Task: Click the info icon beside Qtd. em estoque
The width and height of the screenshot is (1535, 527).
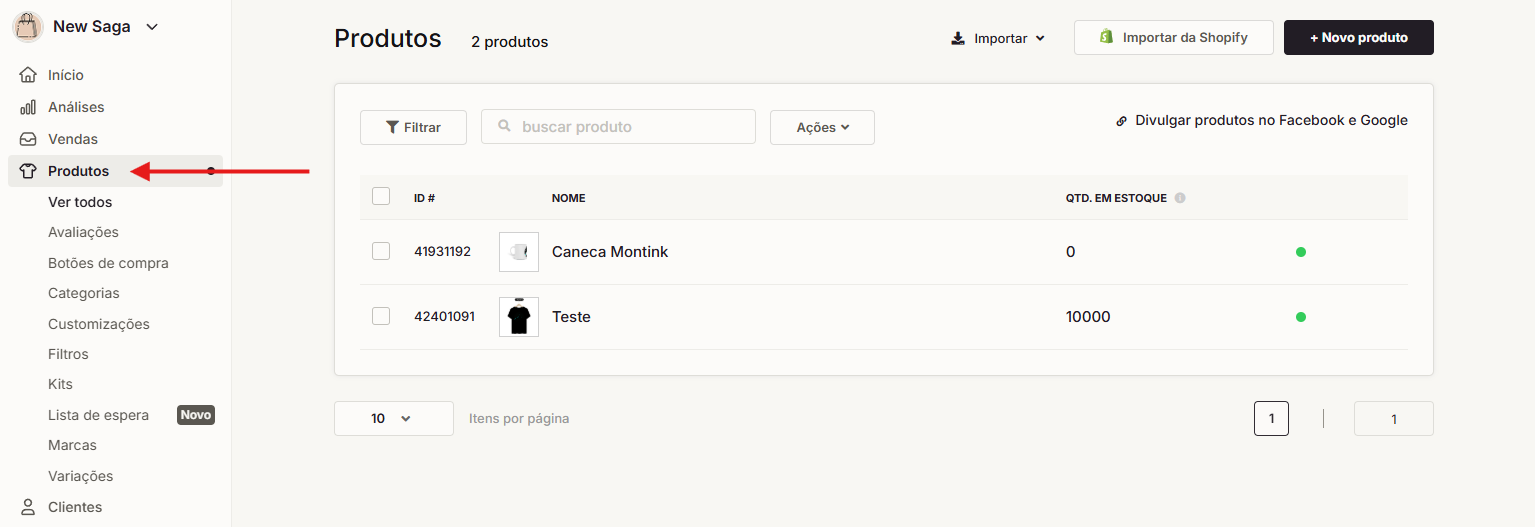Action: click(x=1180, y=198)
